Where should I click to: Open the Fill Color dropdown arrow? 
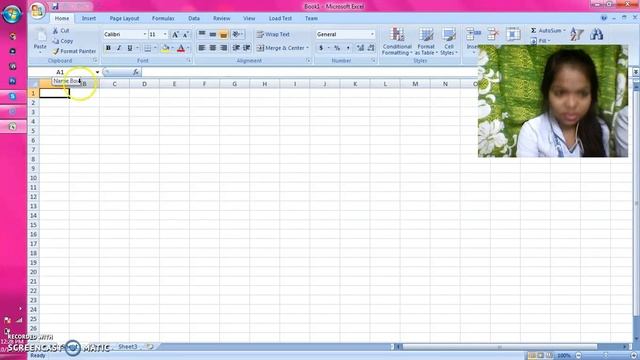pos(172,48)
